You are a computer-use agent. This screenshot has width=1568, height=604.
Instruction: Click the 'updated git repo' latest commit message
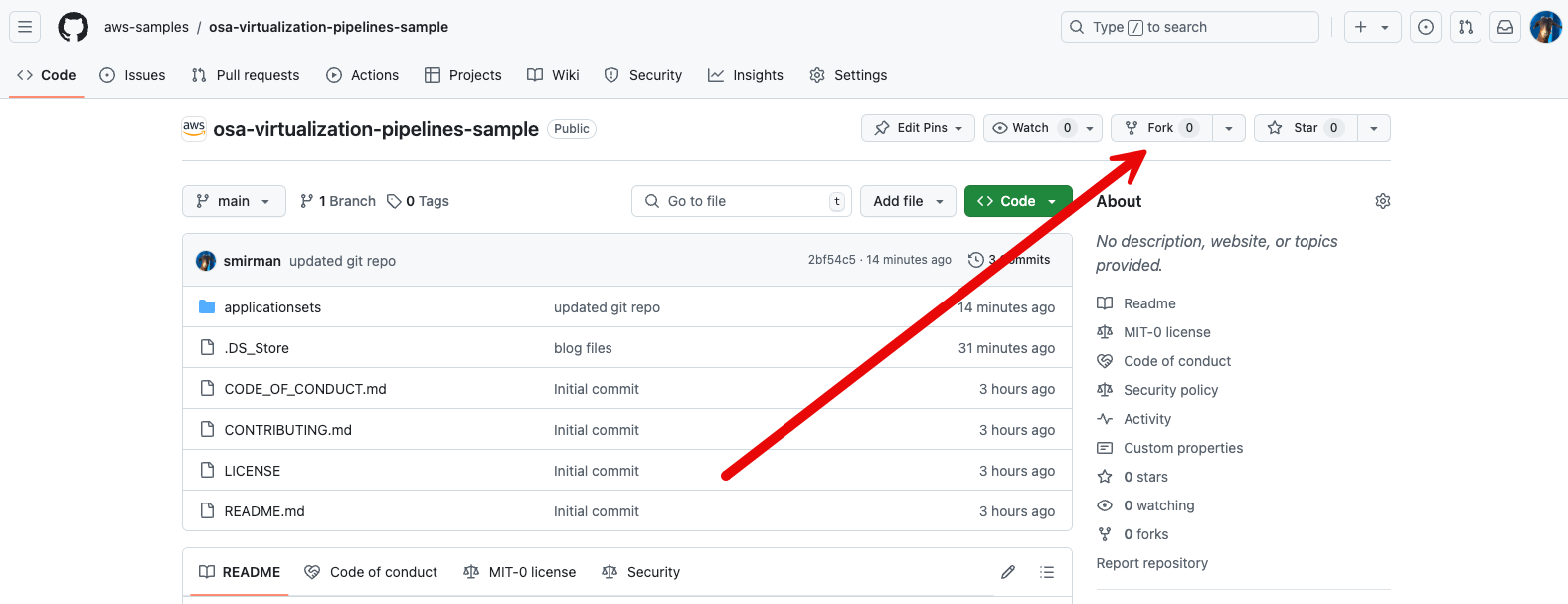point(342,261)
